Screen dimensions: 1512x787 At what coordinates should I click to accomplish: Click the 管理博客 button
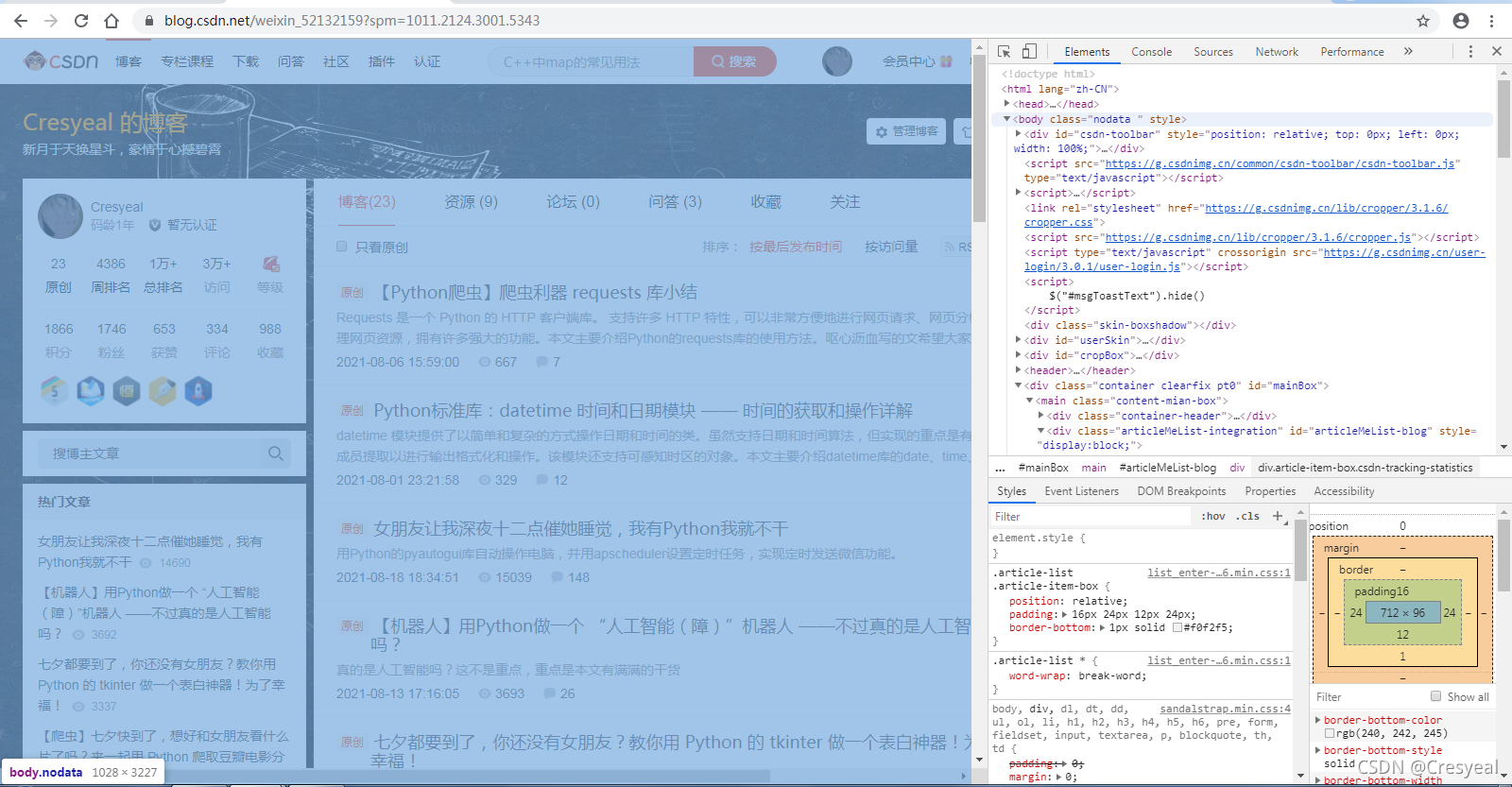pyautogui.click(x=906, y=131)
